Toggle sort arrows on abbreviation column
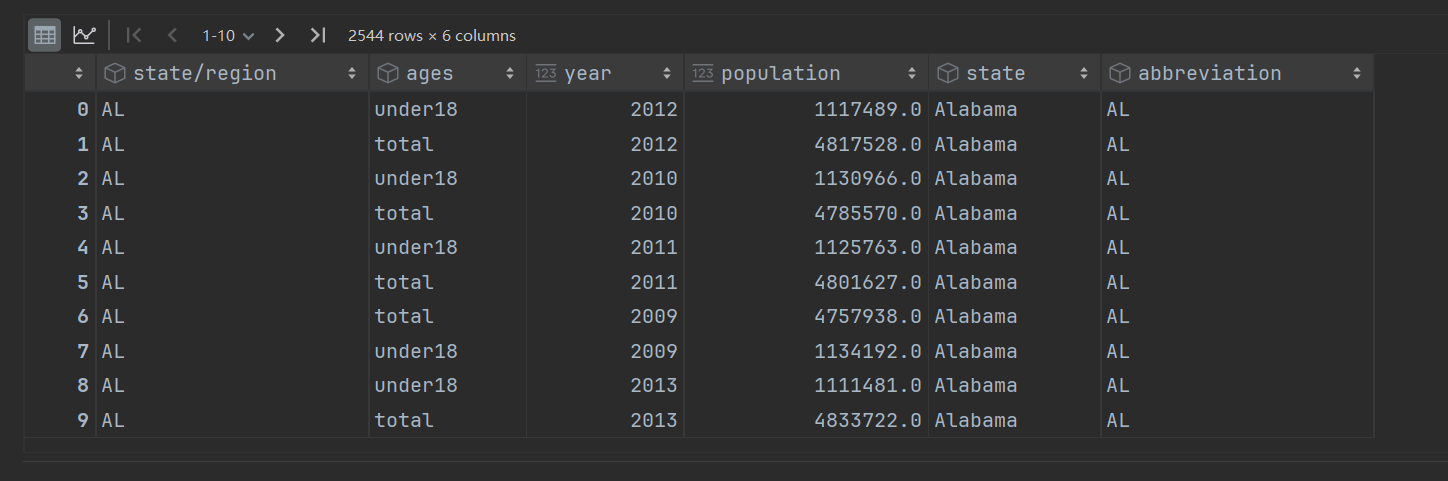1448x481 pixels. coord(1356,73)
